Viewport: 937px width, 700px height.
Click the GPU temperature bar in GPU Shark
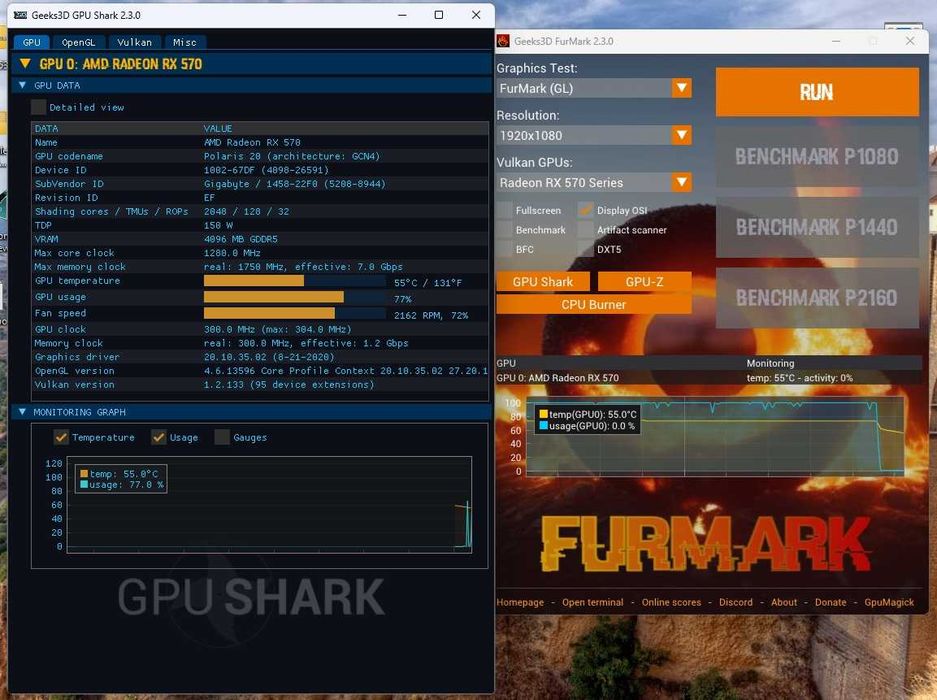tap(295, 281)
